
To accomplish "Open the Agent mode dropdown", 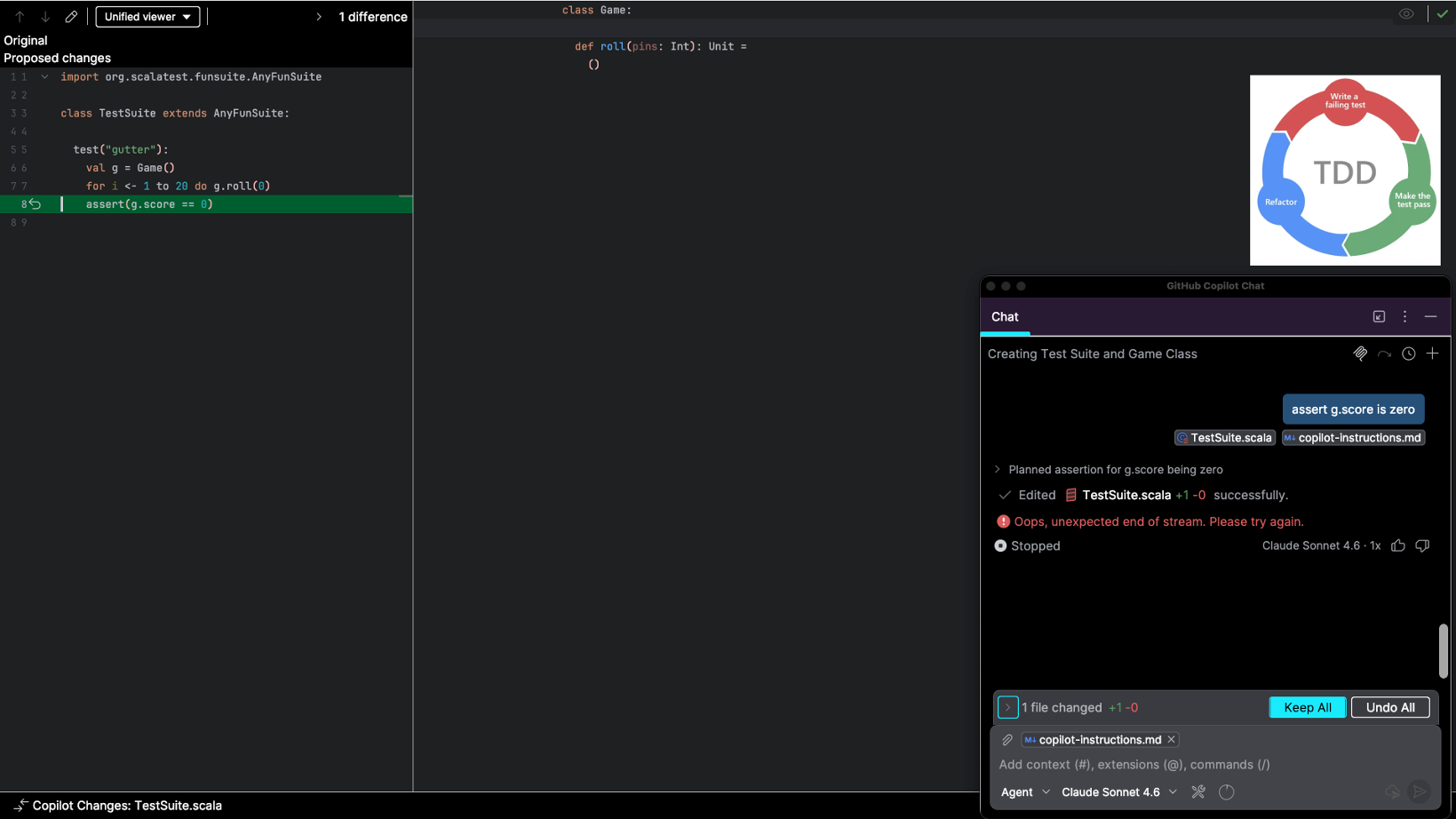I will 1024,792.
